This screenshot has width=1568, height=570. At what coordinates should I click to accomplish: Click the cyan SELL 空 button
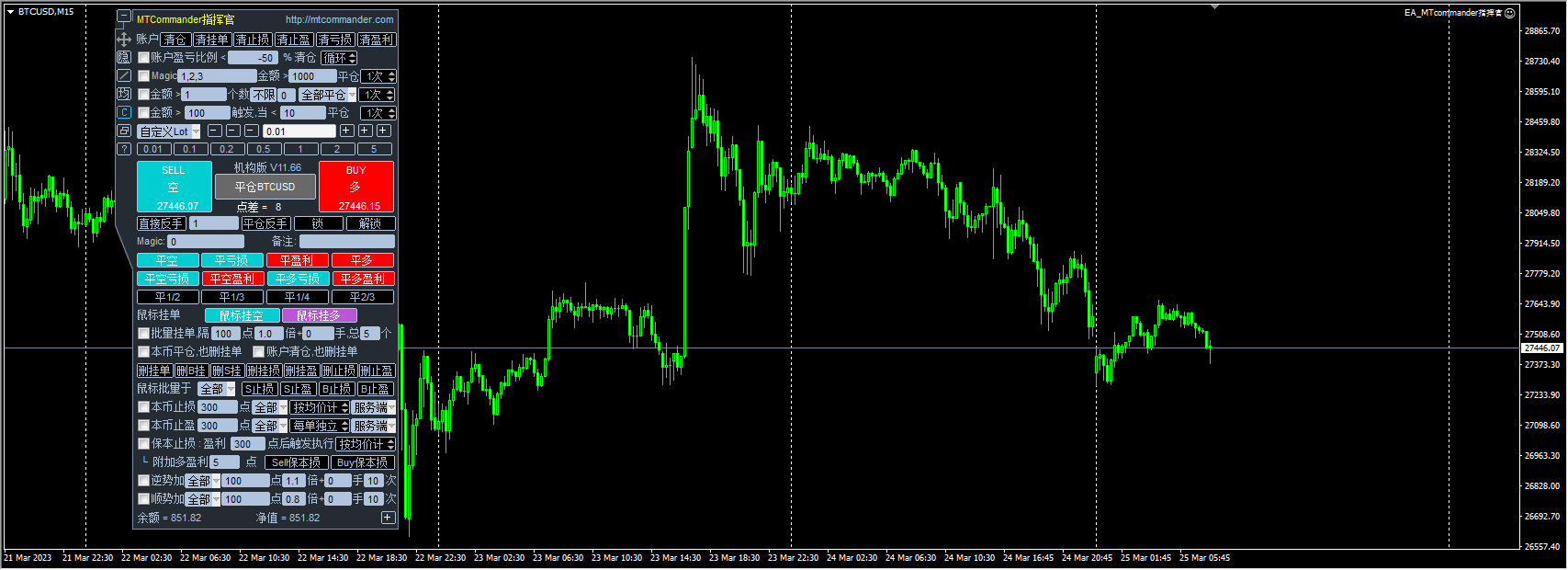(175, 187)
